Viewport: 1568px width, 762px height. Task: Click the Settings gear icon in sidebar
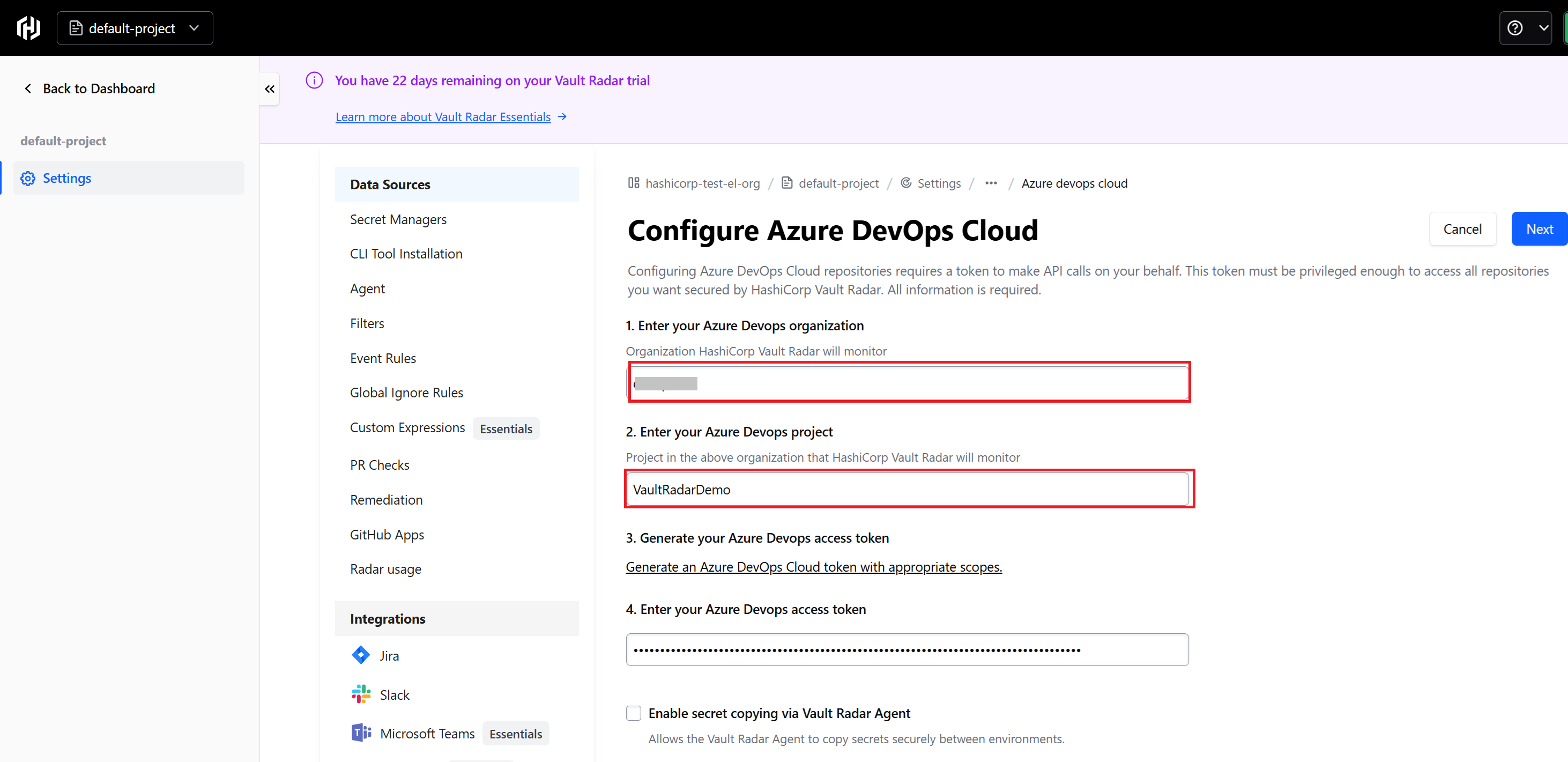(x=28, y=179)
